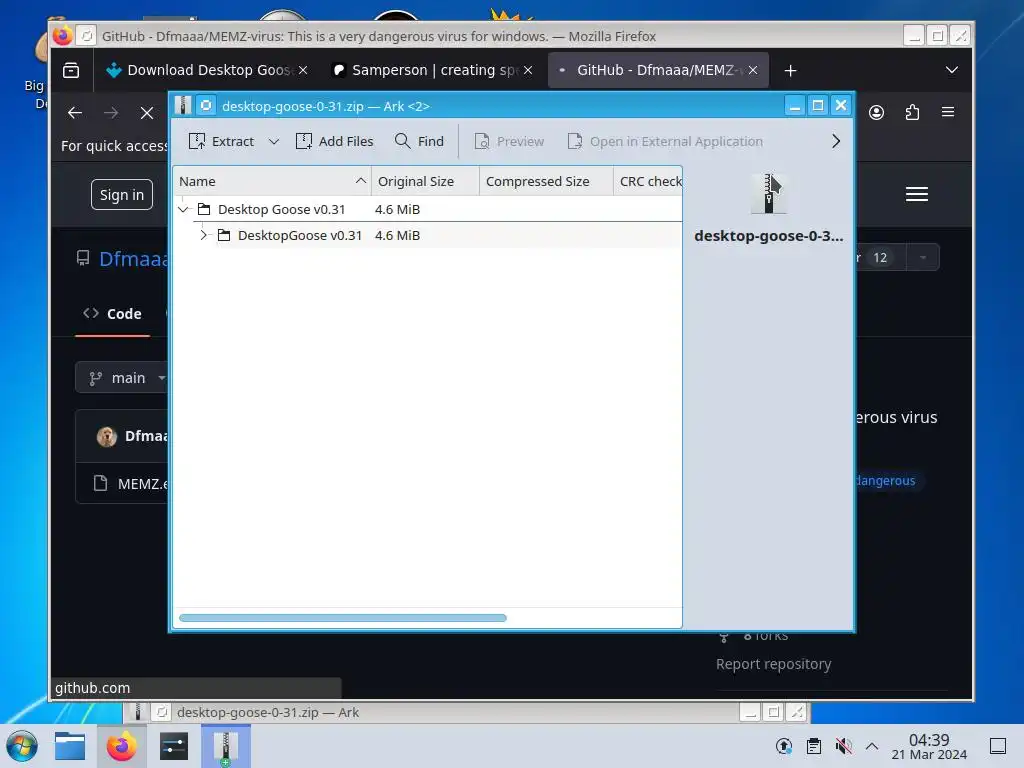Open the clock showing 04:39
The height and width of the screenshot is (768, 1024).
[929, 746]
